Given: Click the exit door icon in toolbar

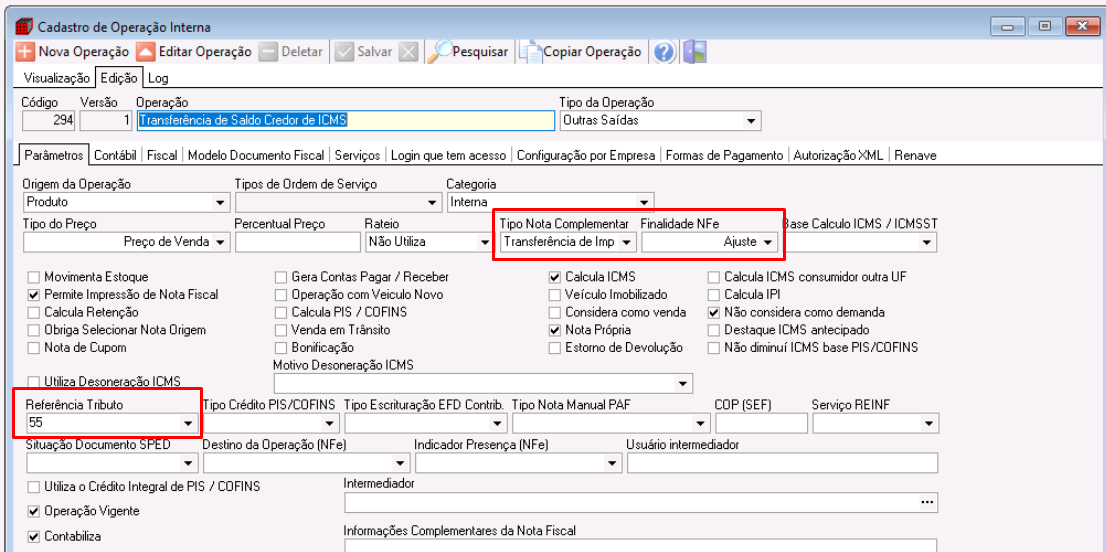Looking at the screenshot, I should click(x=695, y=51).
